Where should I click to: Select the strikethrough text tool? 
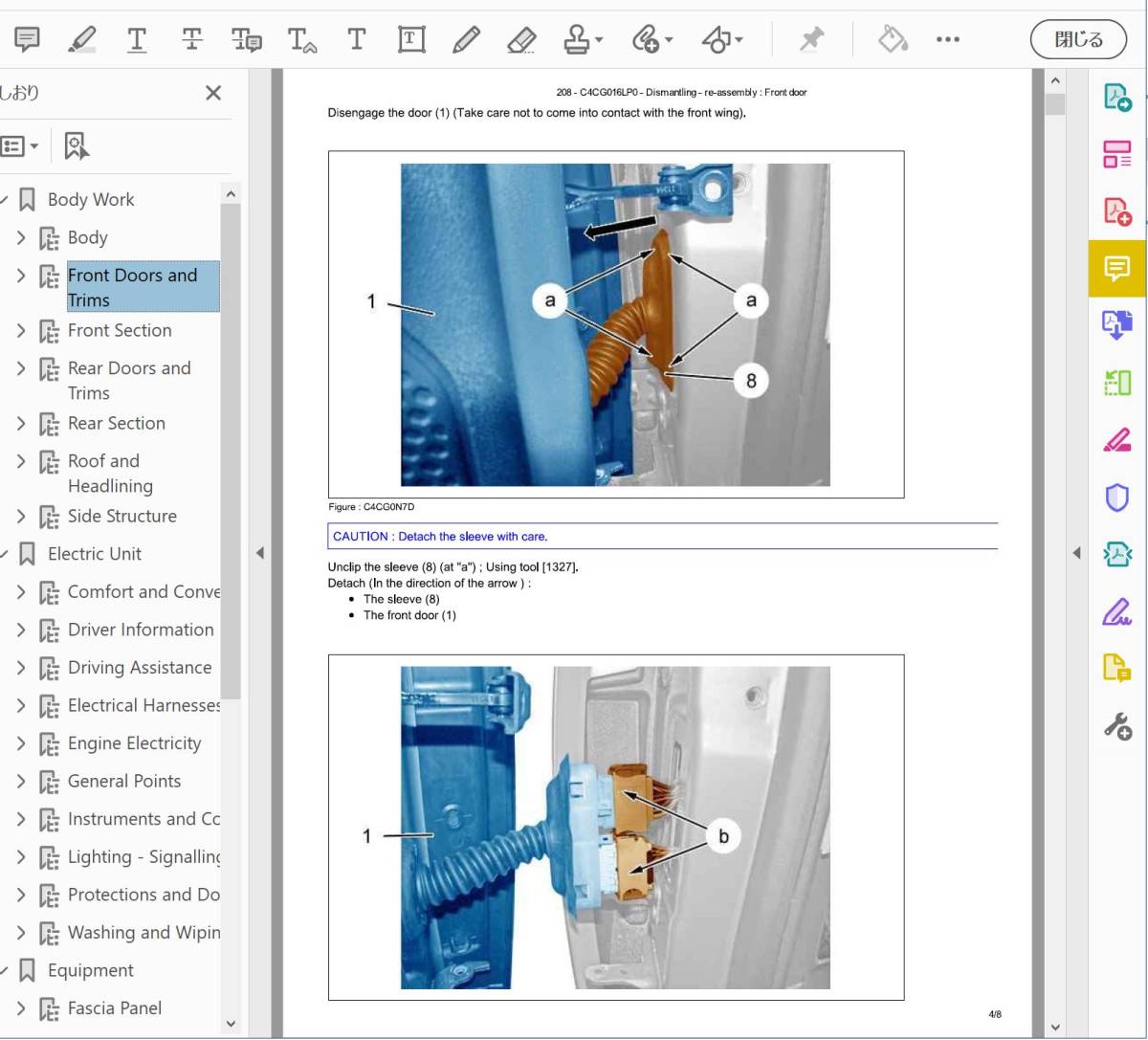pyautogui.click(x=192, y=39)
